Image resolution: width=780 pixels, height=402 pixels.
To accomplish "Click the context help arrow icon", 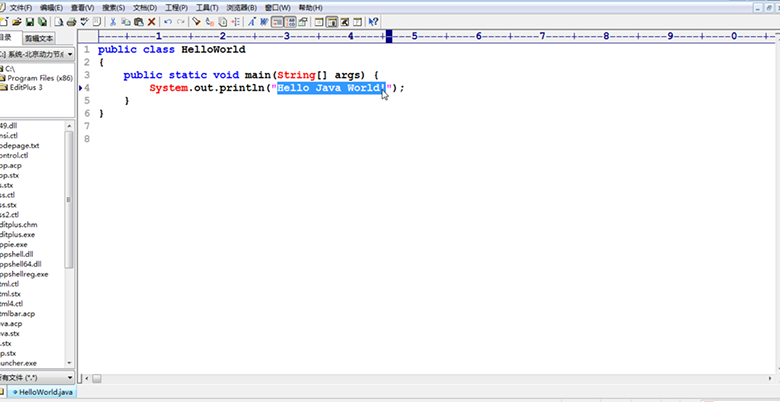I will (373, 22).
